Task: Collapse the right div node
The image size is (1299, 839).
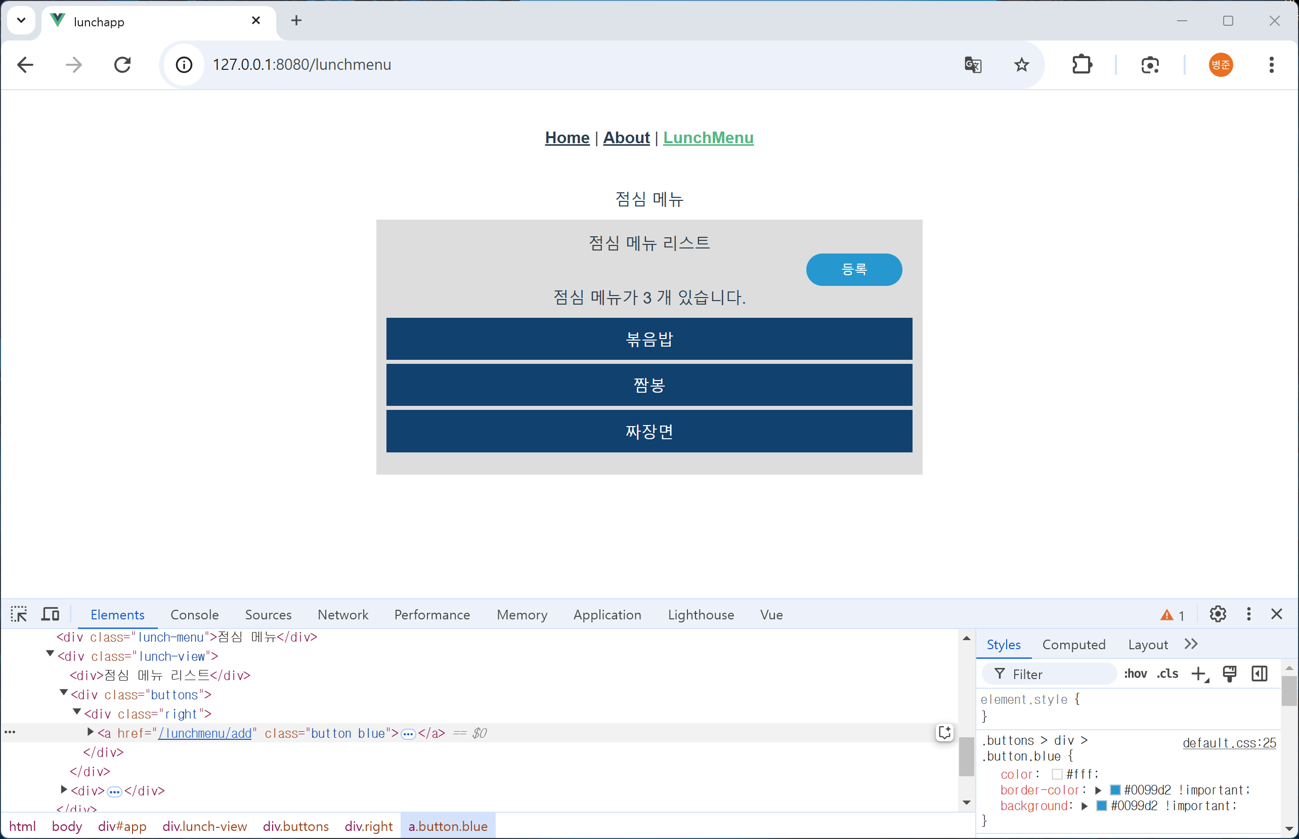Action: 77,712
